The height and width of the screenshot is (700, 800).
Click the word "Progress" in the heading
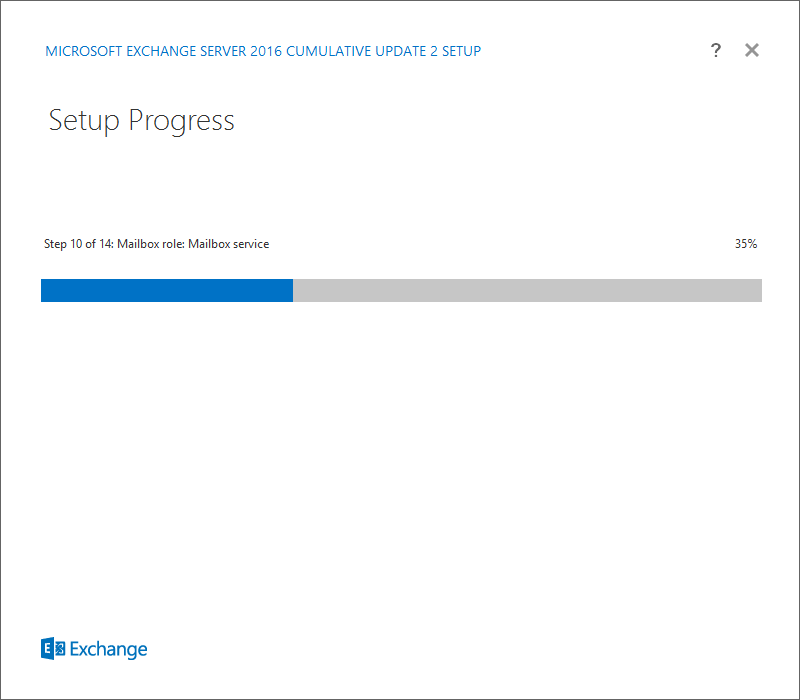coord(181,121)
